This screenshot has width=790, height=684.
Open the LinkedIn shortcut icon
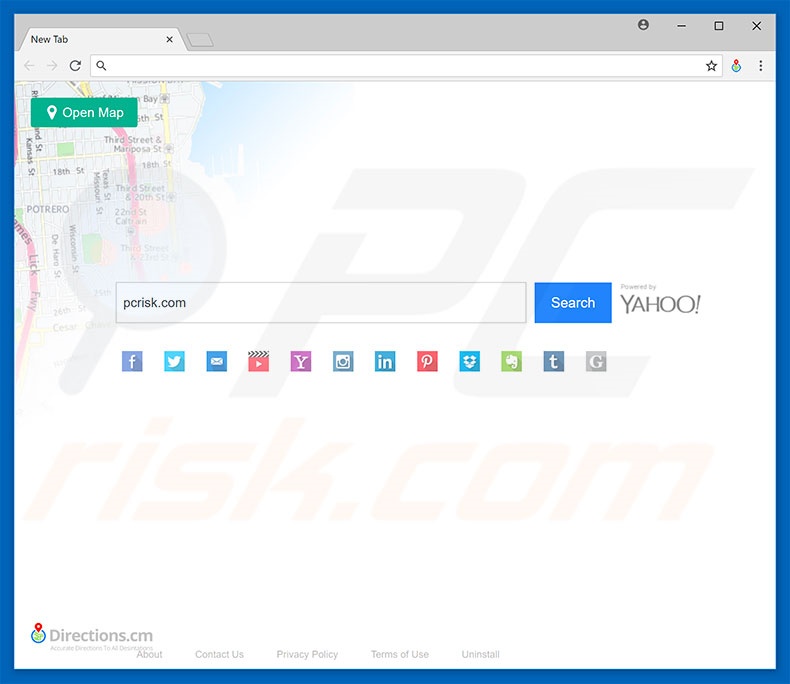[385, 362]
